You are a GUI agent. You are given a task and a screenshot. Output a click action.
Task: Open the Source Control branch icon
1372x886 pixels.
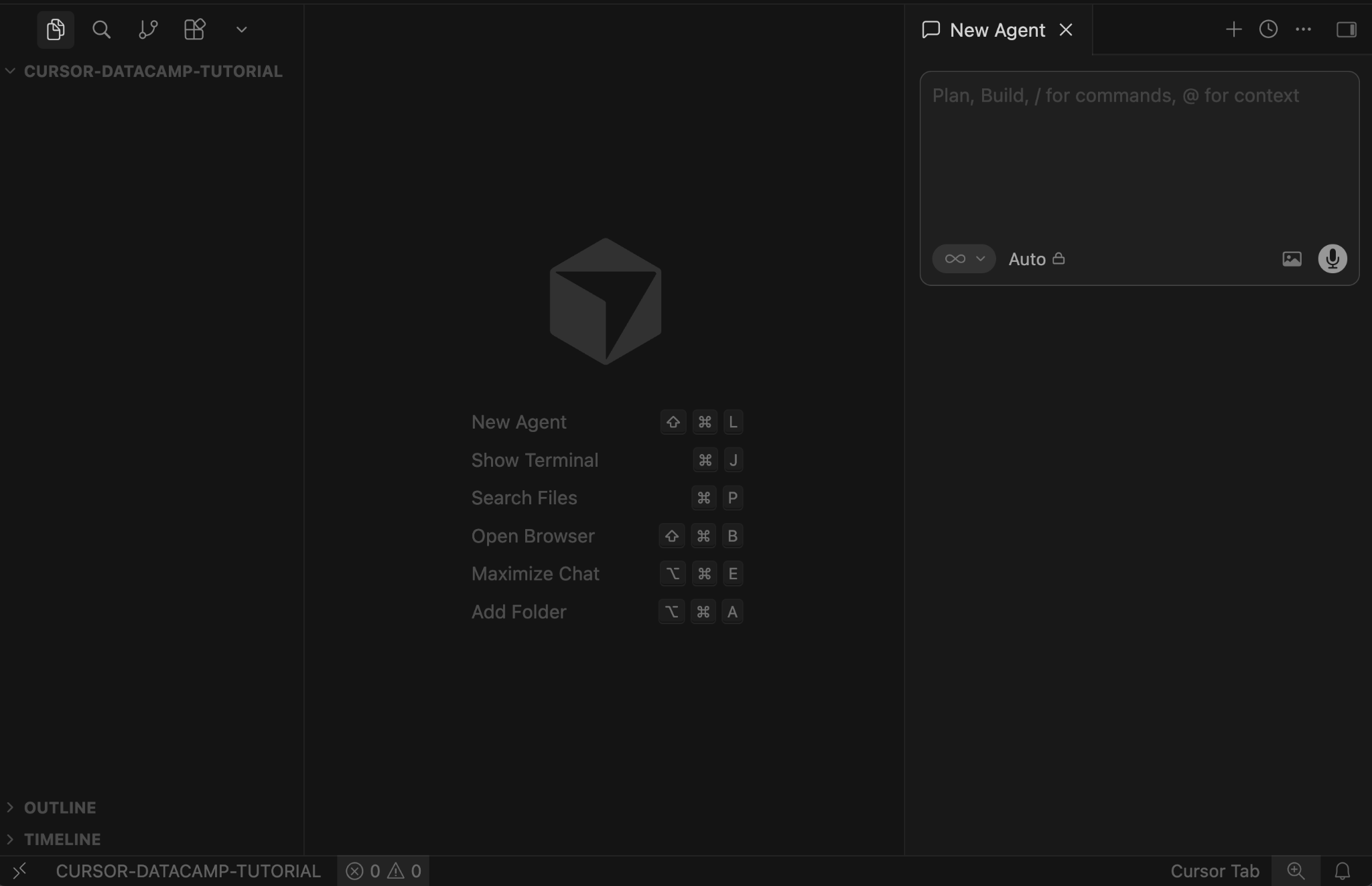[148, 29]
